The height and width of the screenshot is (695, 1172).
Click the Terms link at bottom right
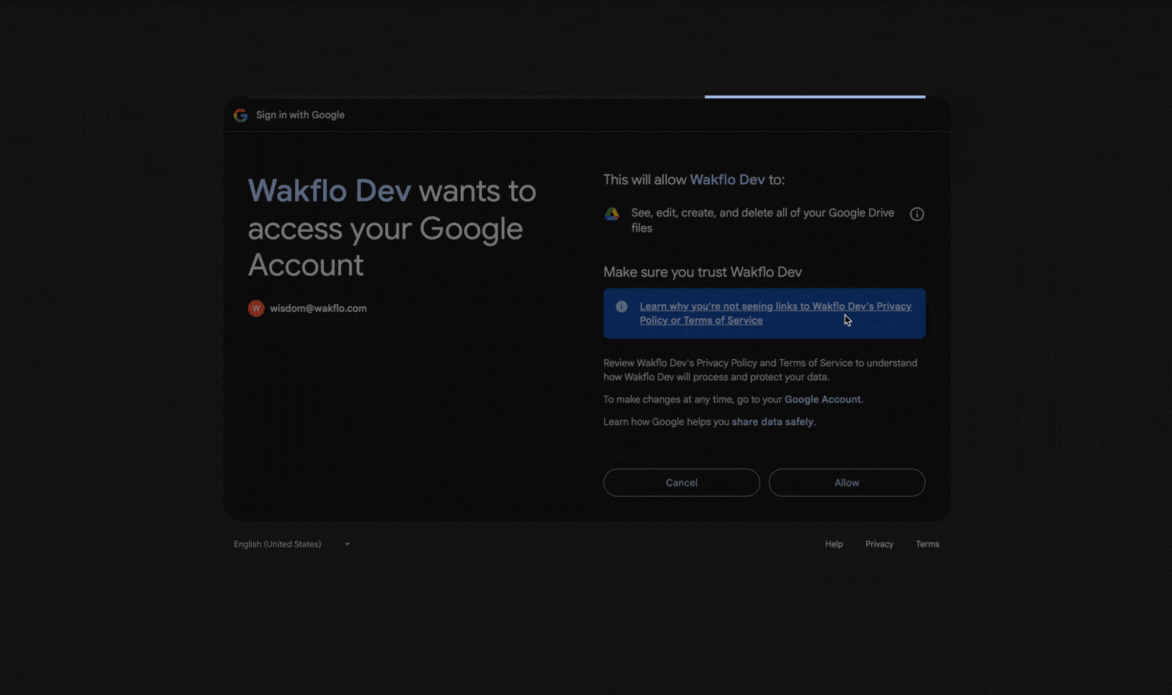click(927, 543)
